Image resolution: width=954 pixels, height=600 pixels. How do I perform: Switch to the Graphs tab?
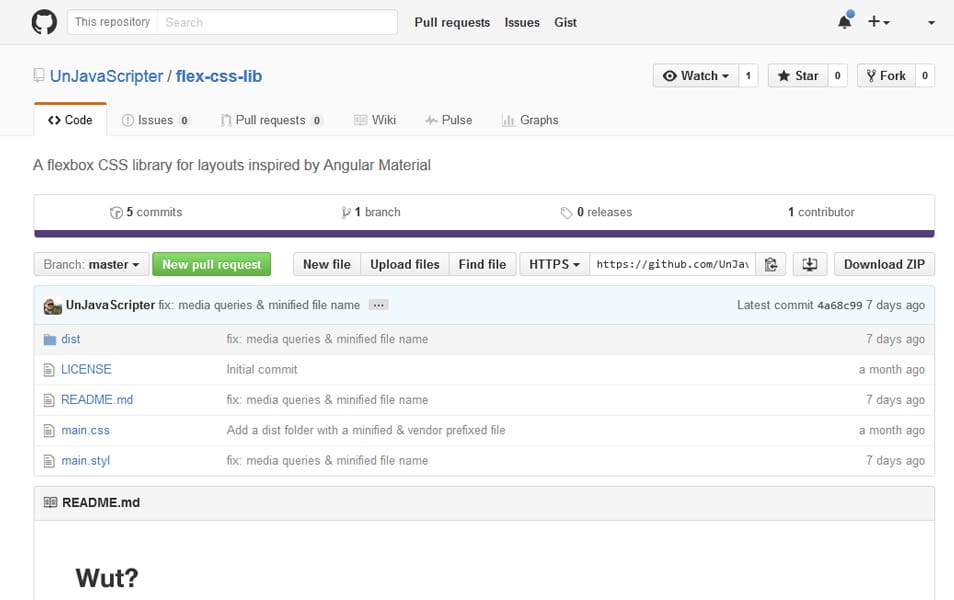pos(530,120)
